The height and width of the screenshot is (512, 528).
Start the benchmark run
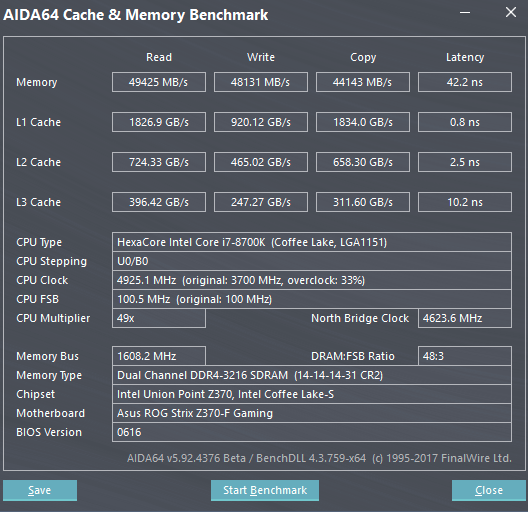(265, 490)
